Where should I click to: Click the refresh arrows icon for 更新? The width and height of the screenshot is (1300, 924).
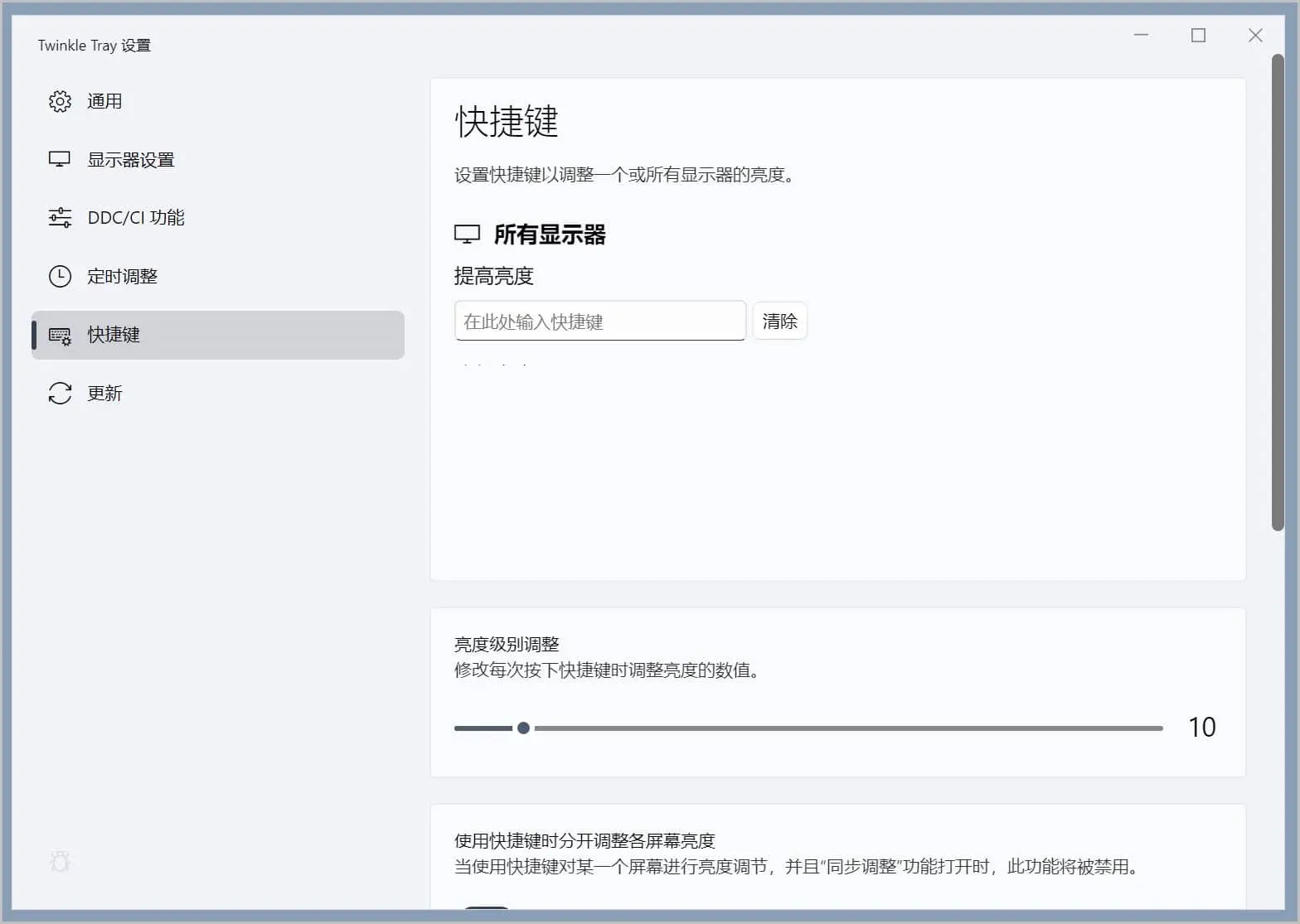[60, 393]
